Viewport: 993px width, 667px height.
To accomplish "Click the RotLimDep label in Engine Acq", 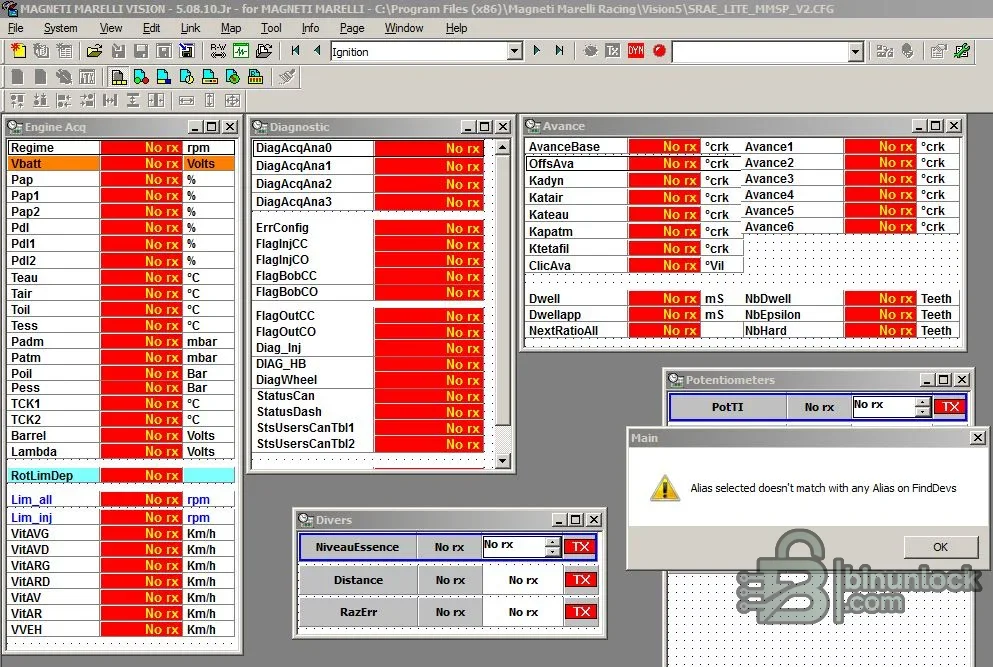I will (42, 476).
